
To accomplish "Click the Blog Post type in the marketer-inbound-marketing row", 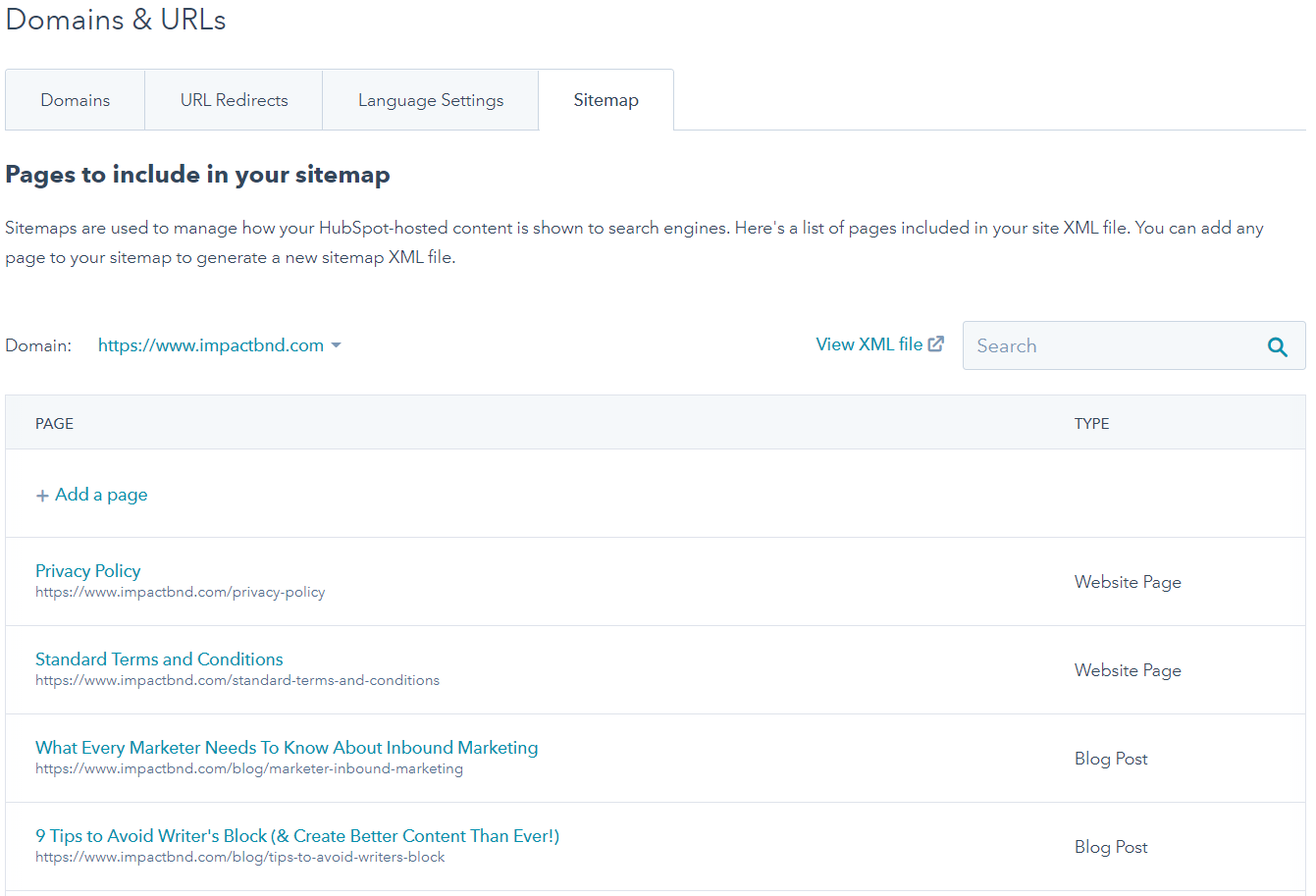I will click(x=1111, y=759).
